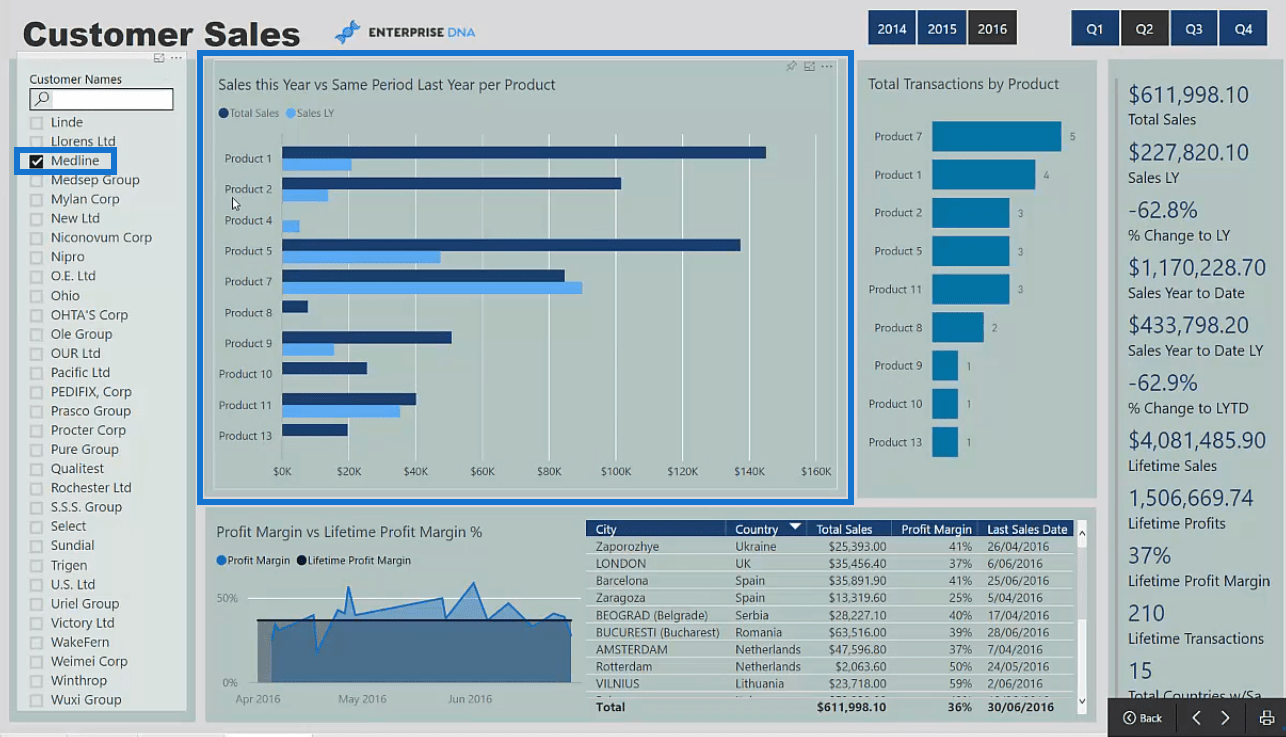Open focus mode on Customer Names slicer
1286x737 pixels.
coord(159,58)
